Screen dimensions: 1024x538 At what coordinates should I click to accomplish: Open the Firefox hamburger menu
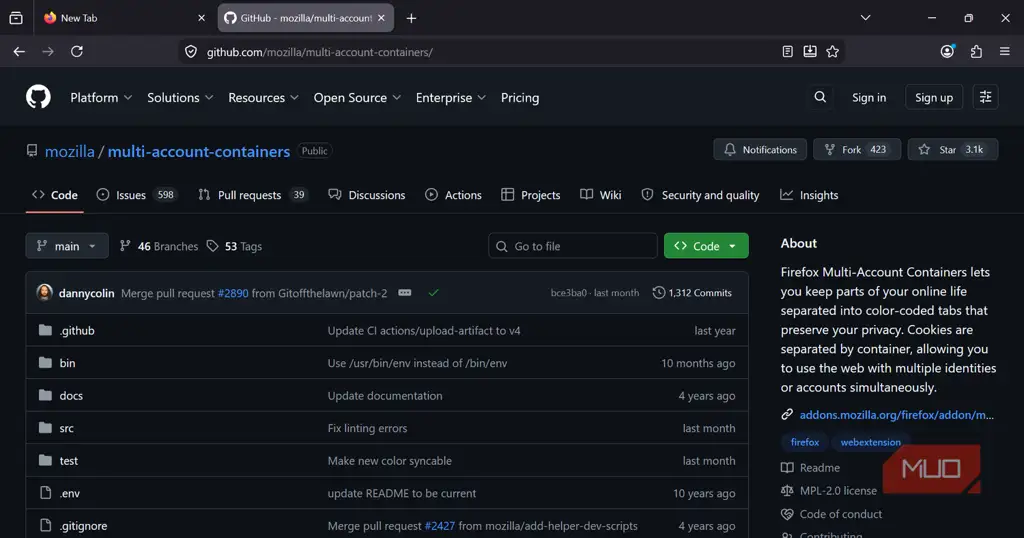[x=1004, y=52]
